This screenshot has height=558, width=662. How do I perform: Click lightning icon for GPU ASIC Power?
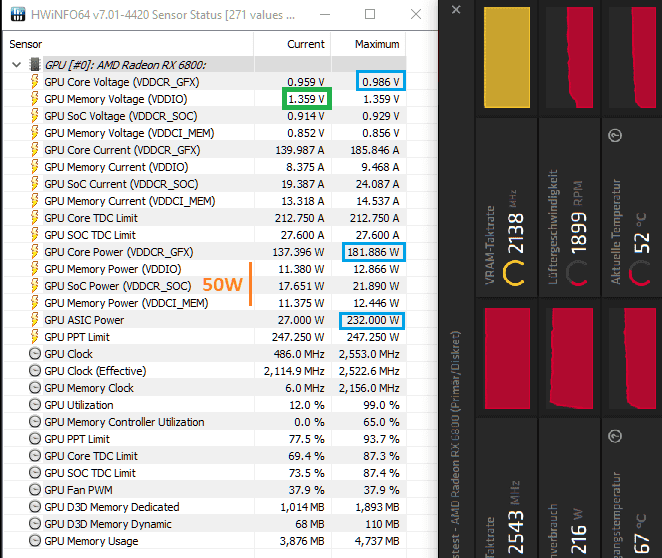35,320
